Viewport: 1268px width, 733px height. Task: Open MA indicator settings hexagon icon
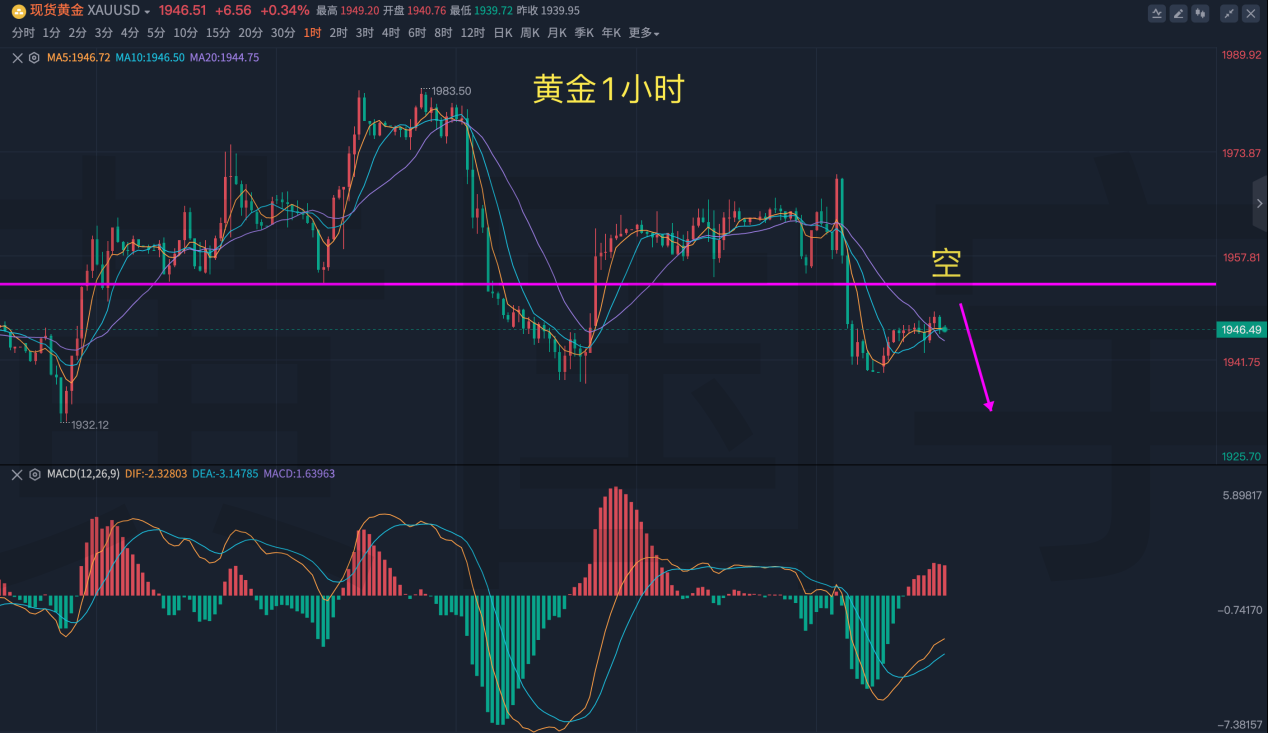34,58
